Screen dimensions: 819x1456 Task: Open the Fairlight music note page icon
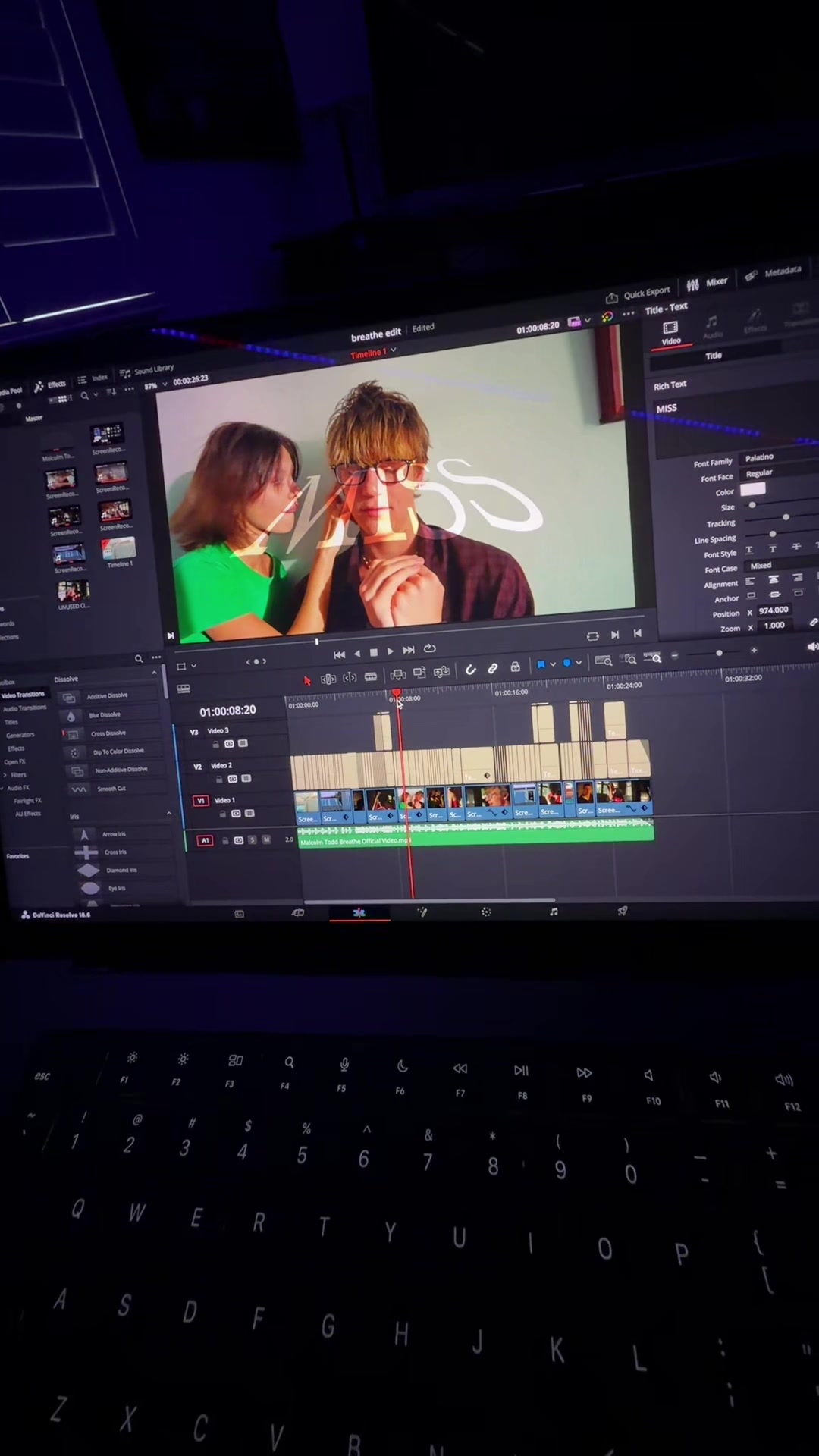click(554, 911)
